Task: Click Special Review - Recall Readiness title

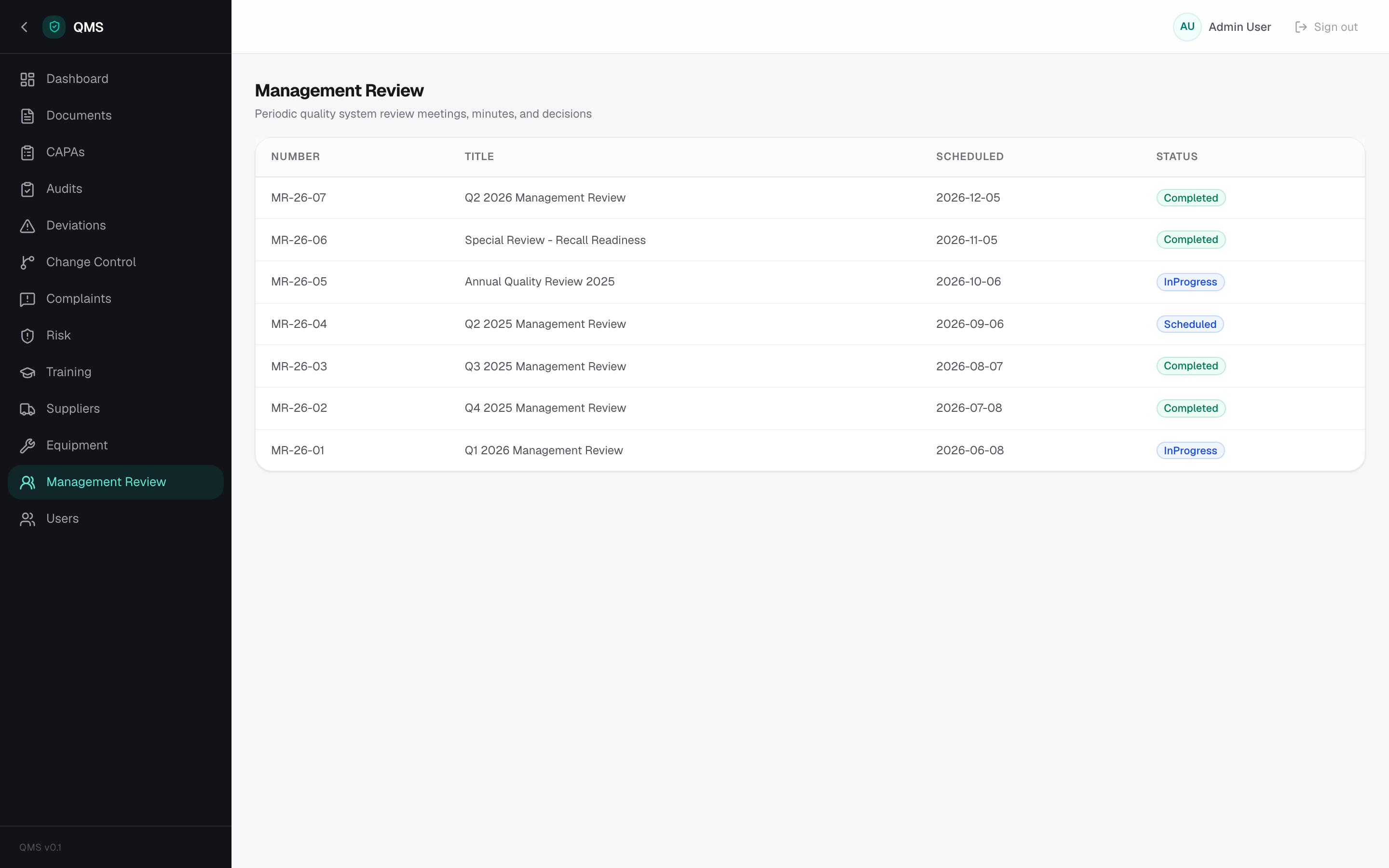Action: [x=555, y=240]
